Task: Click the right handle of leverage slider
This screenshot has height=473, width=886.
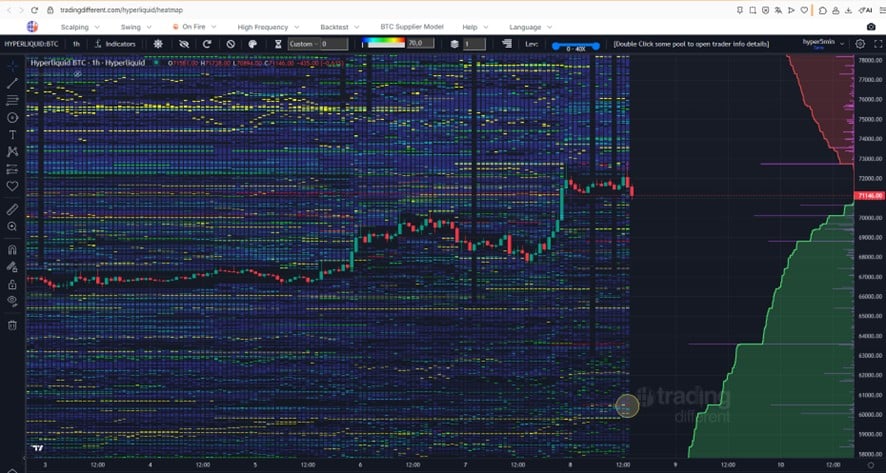Action: point(596,46)
